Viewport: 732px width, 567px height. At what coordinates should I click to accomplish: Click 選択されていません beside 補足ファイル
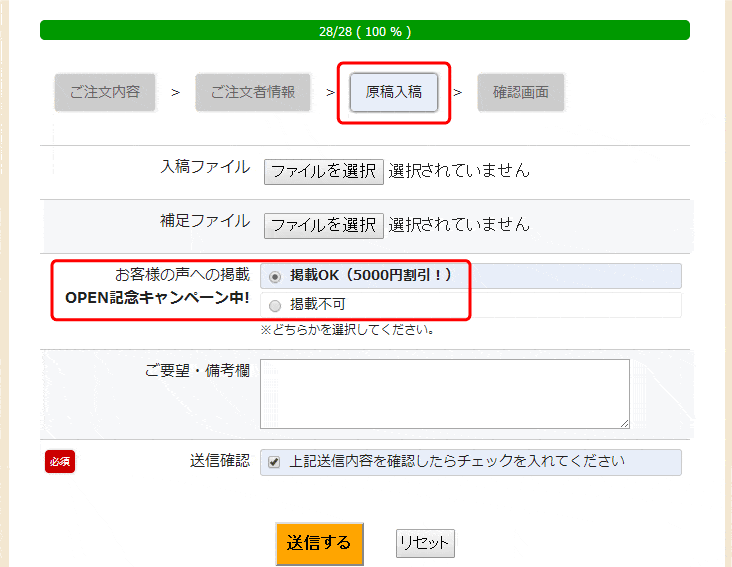coord(459,224)
